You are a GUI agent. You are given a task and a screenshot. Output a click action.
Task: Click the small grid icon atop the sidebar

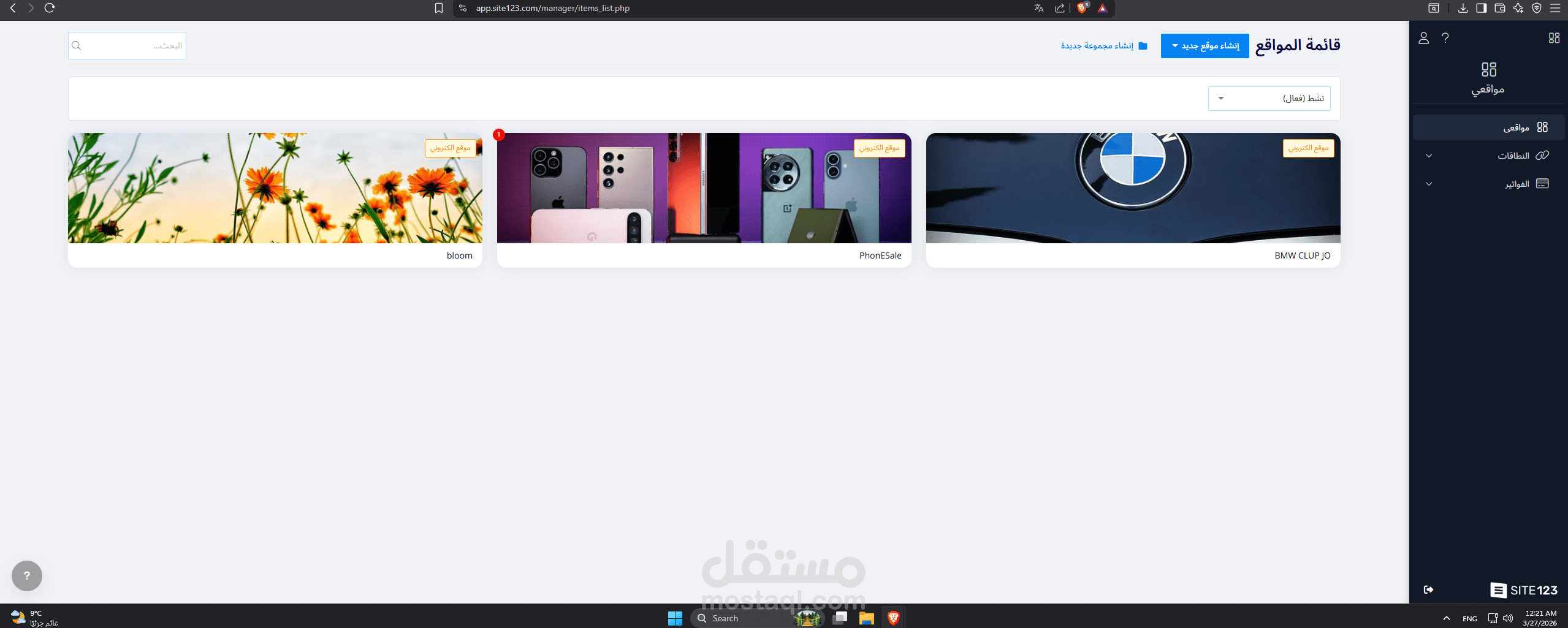(1554, 38)
